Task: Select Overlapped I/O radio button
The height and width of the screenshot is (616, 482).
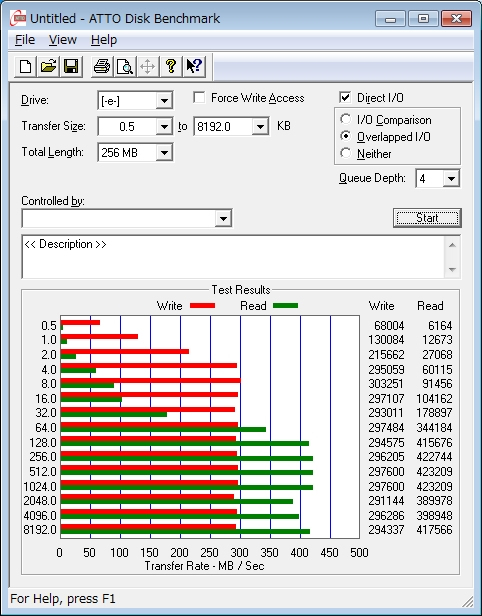Action: 345,136
